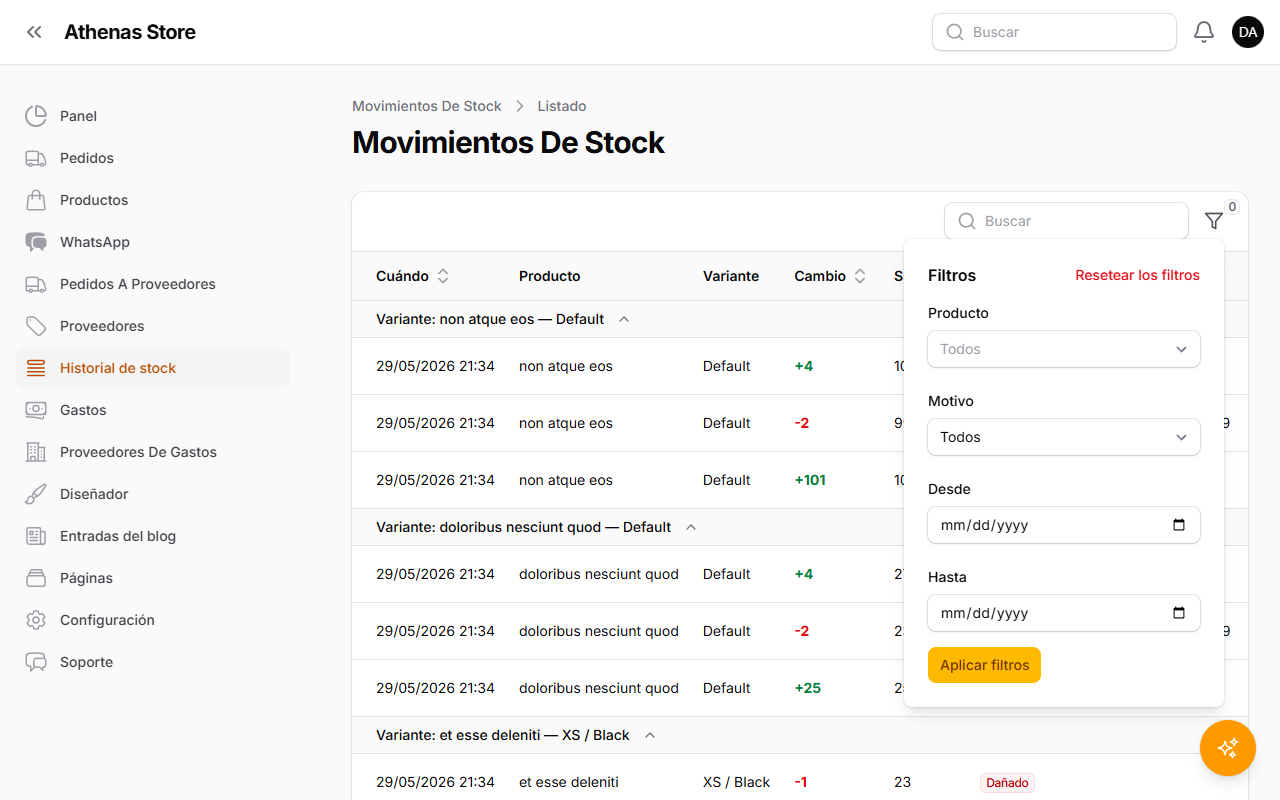Image resolution: width=1280 pixels, height=800 pixels.
Task: Click the 'Producto' column header
Action: coord(550,276)
